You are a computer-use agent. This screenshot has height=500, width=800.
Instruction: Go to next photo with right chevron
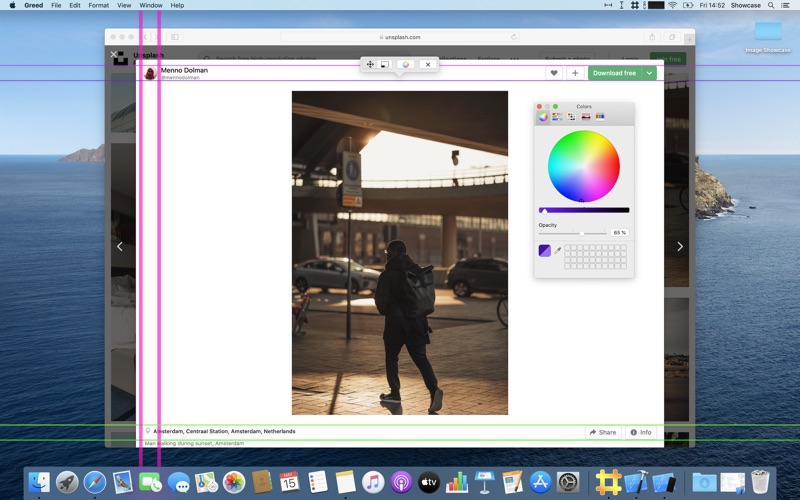(x=680, y=246)
